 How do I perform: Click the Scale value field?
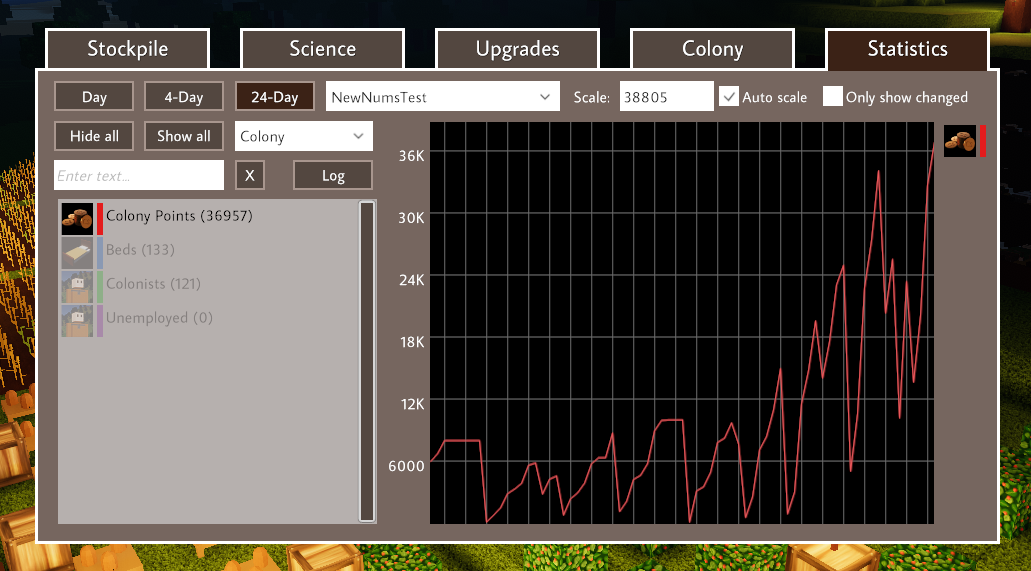click(666, 97)
